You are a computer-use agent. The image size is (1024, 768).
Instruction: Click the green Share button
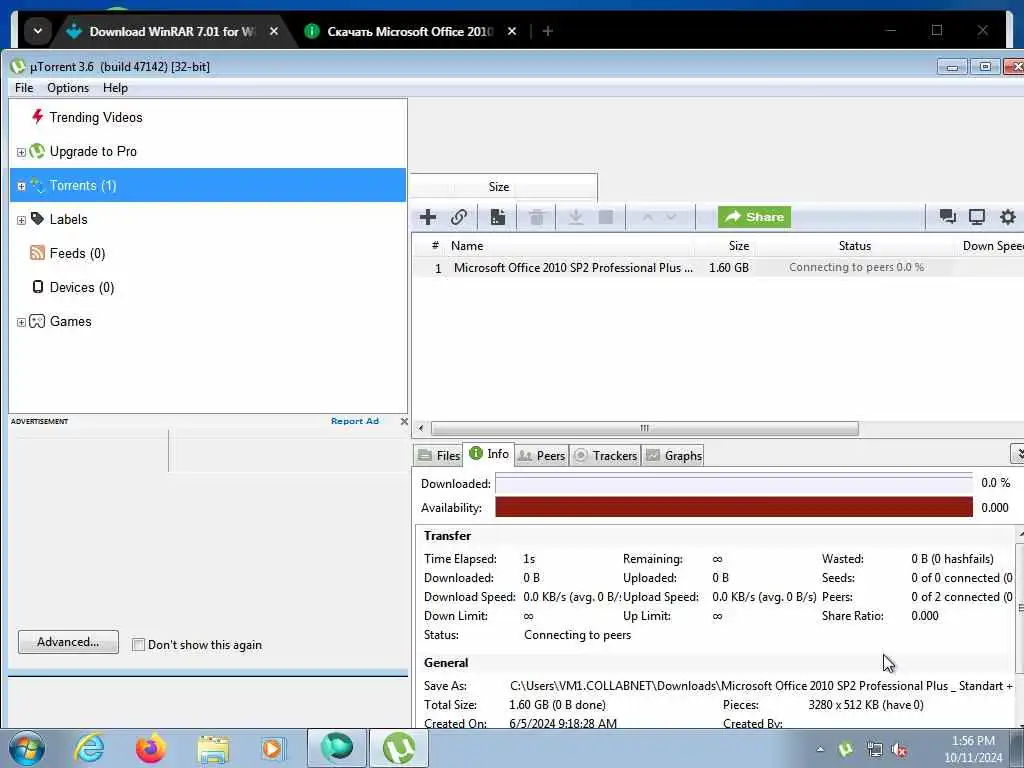(x=754, y=217)
